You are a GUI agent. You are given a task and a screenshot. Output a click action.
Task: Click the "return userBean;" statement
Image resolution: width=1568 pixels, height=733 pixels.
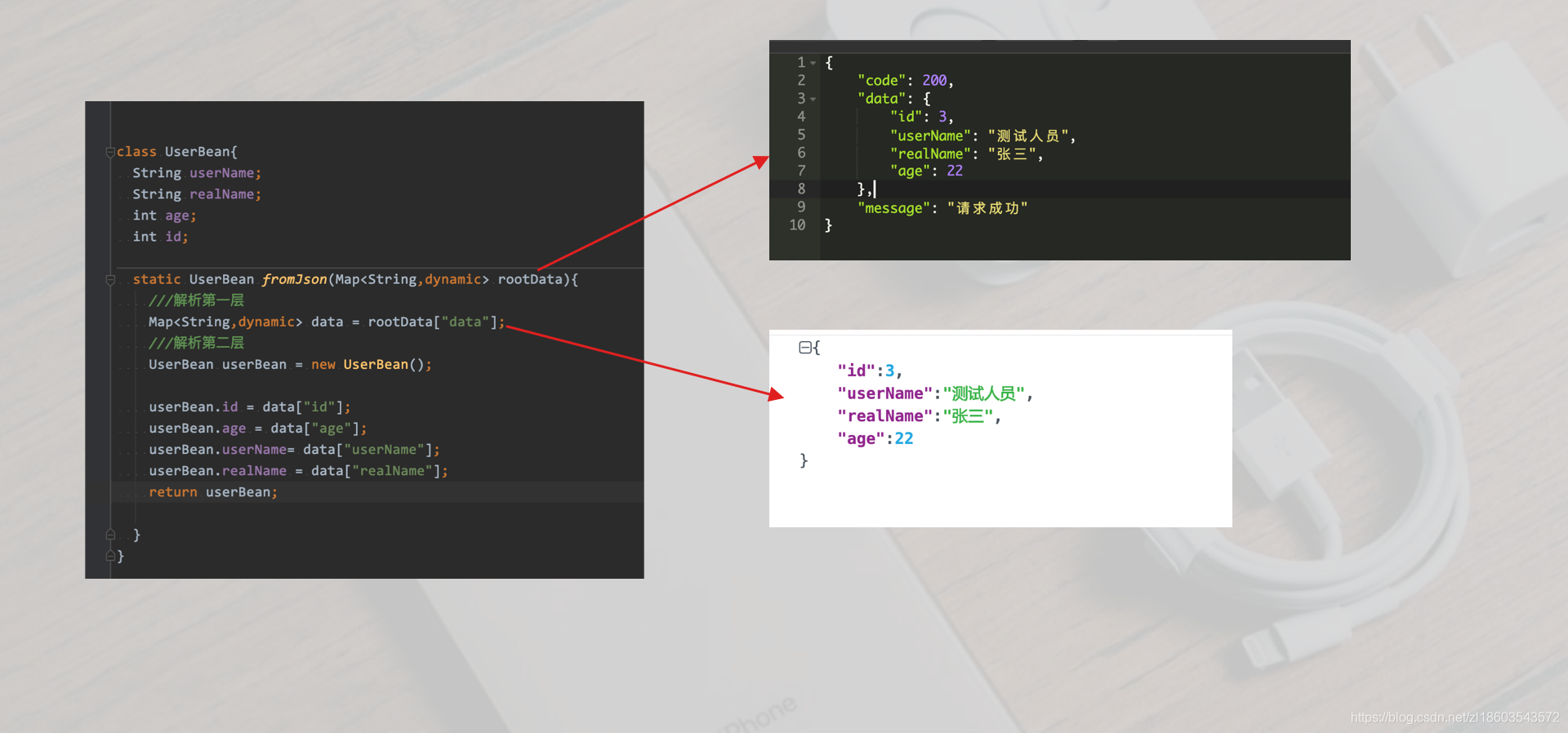(x=213, y=492)
